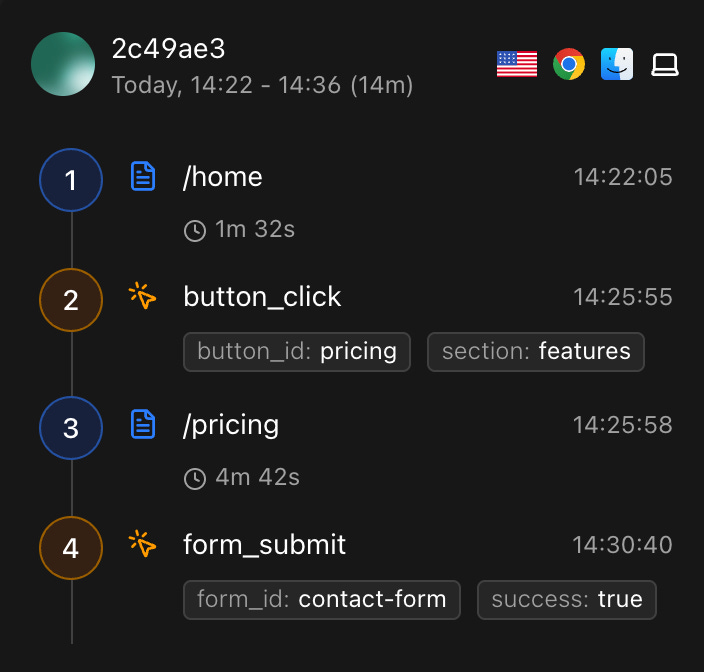Click the page icon beside /pricing
Screen dimensions: 704x672
144,425
